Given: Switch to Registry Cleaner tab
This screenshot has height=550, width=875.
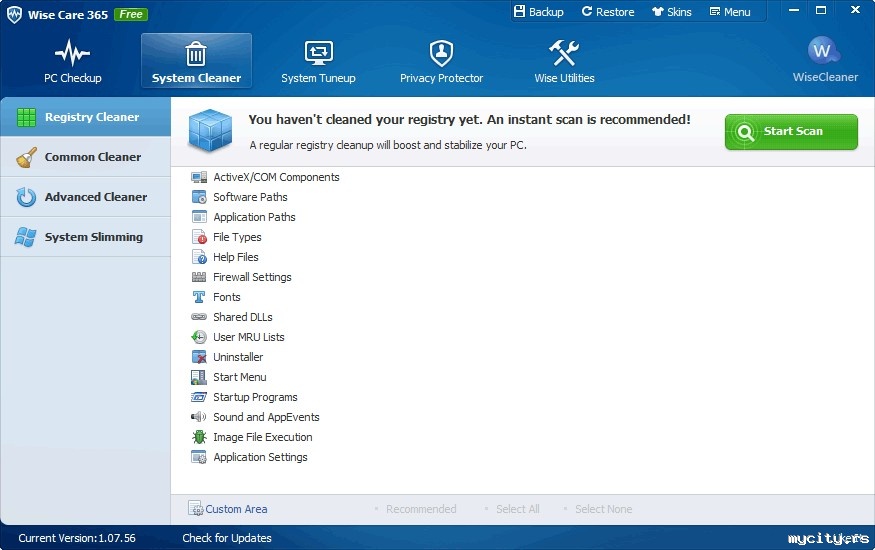Looking at the screenshot, I should point(85,117).
